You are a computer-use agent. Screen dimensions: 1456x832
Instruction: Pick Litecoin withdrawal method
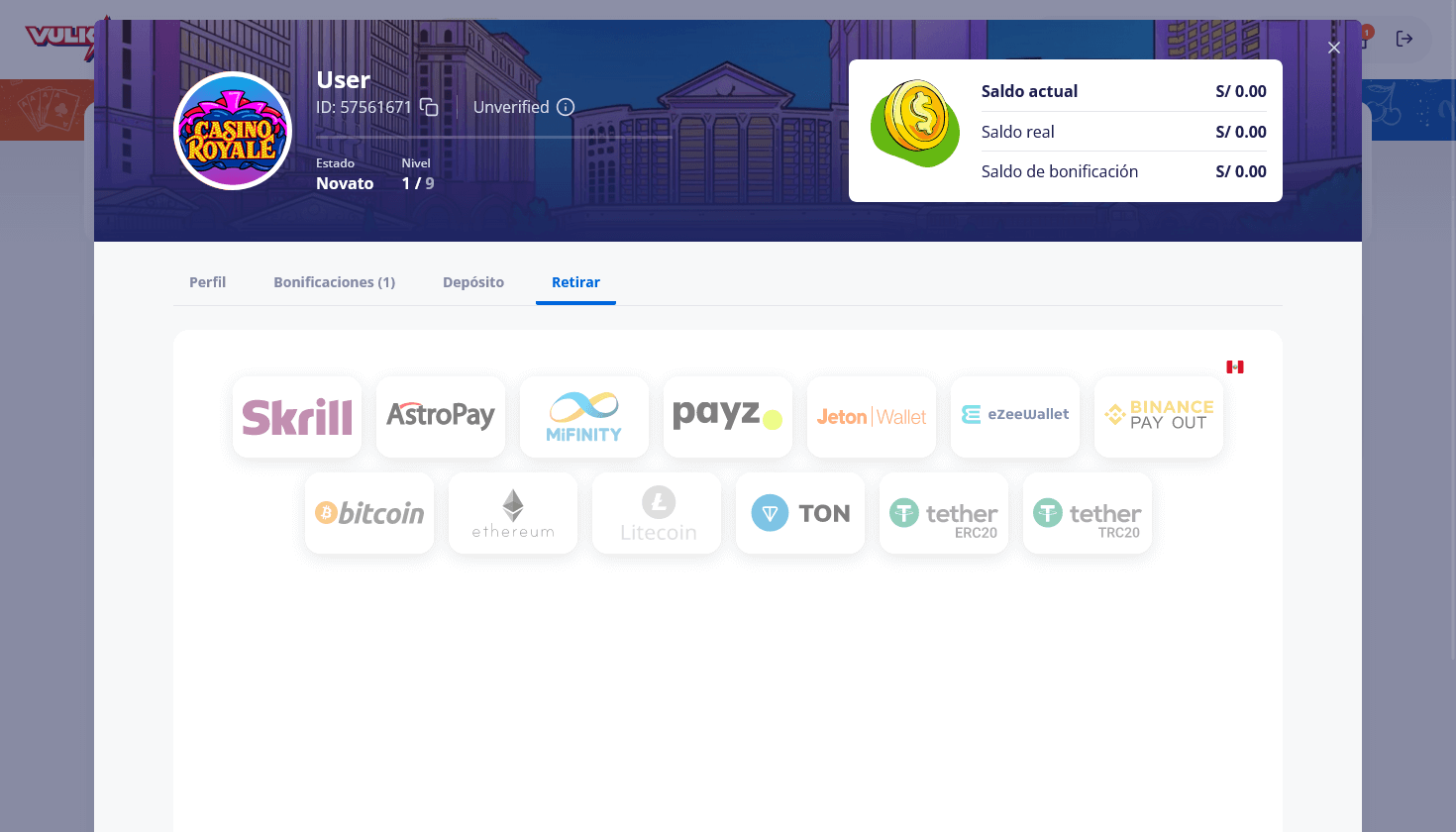point(657,513)
